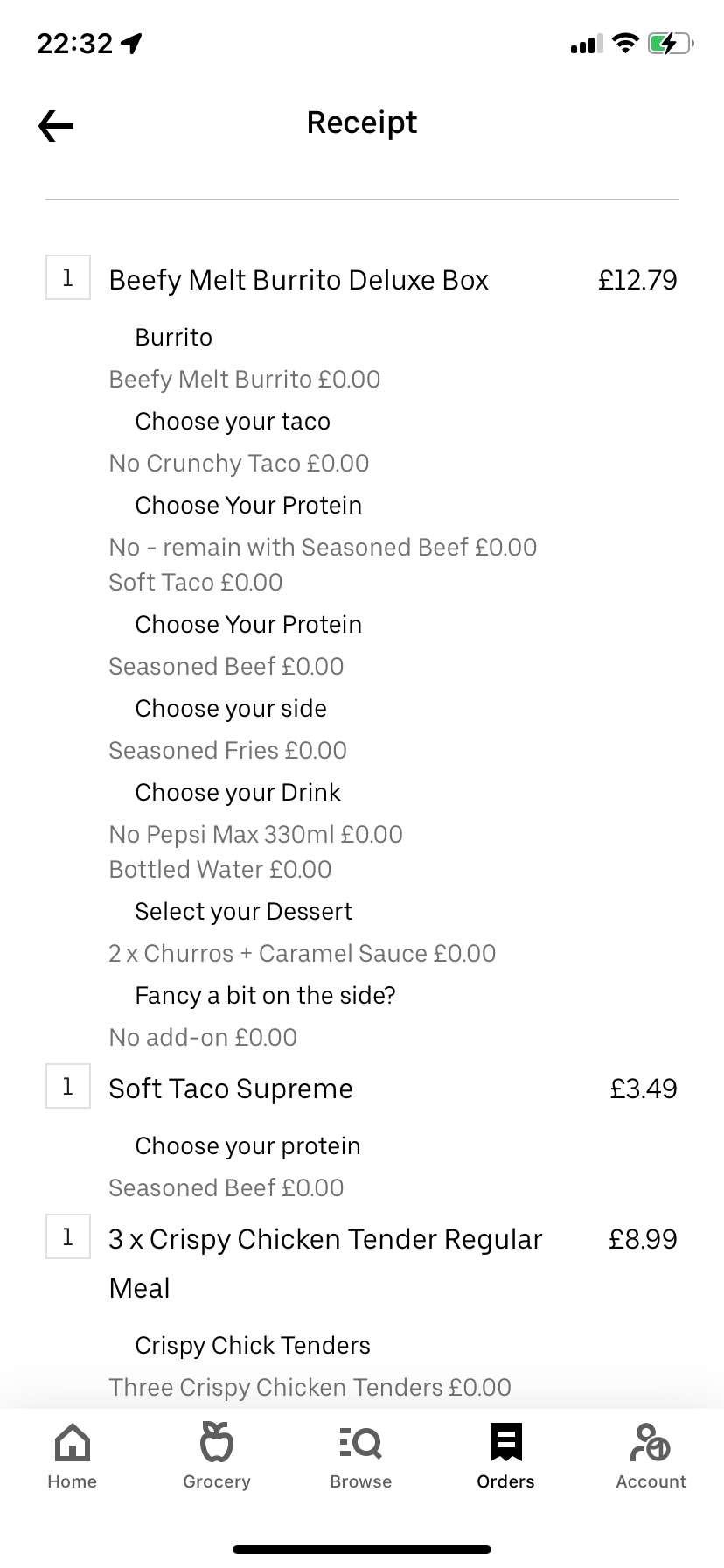Tap the cellular signal bars
Screen dimensions: 724x1568
pos(586,44)
